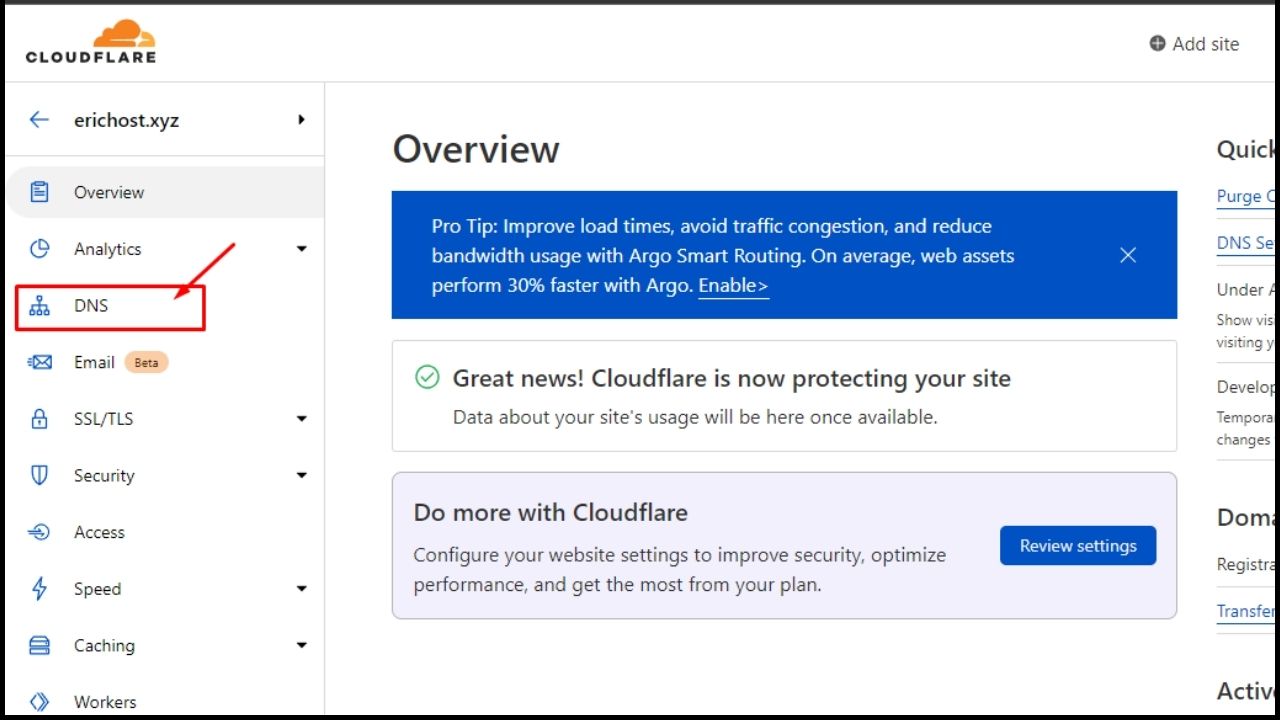The width and height of the screenshot is (1280, 720).
Task: Click the Email Beta envelope icon
Action: (x=39, y=362)
